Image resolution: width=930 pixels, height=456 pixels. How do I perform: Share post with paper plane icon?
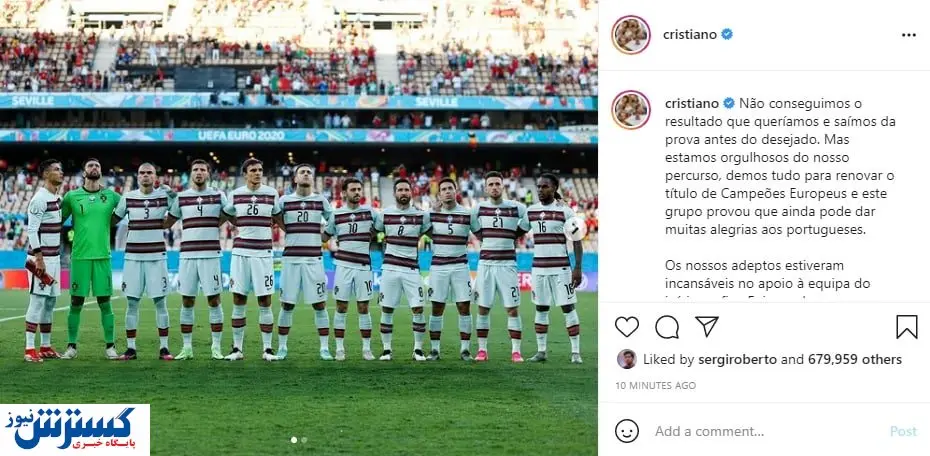[x=706, y=327]
